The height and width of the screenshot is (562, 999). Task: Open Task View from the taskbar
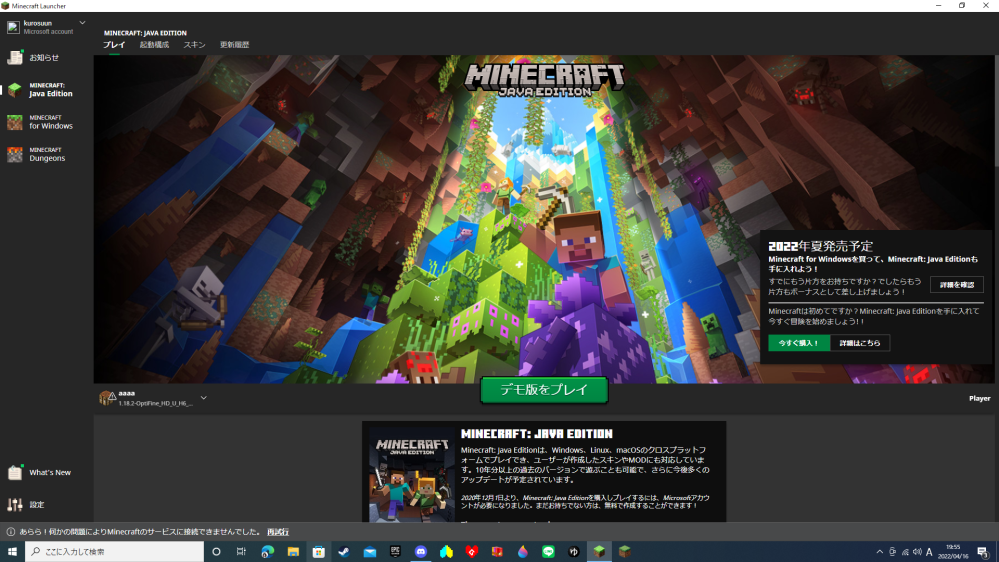(241, 551)
